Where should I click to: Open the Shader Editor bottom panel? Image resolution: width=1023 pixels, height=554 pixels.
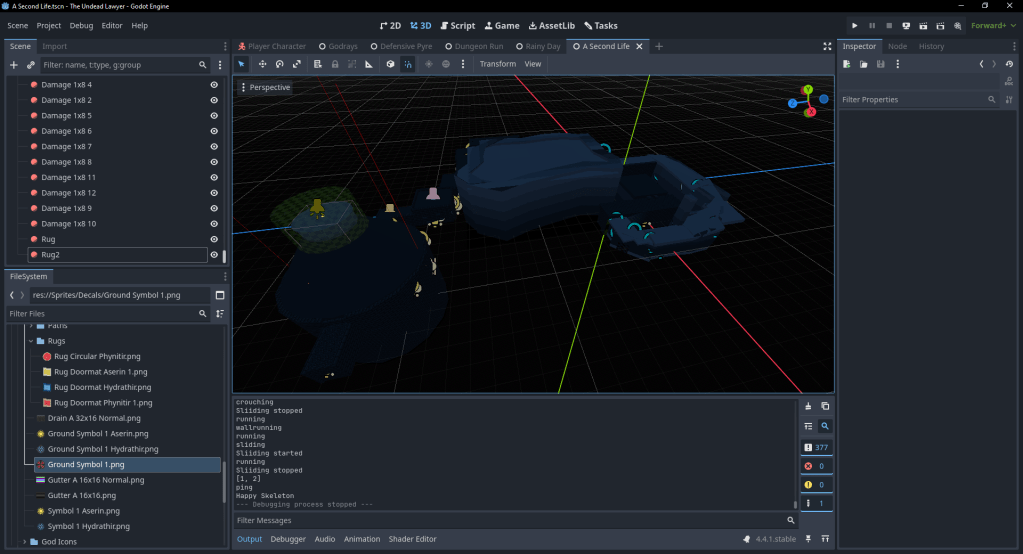(x=412, y=539)
